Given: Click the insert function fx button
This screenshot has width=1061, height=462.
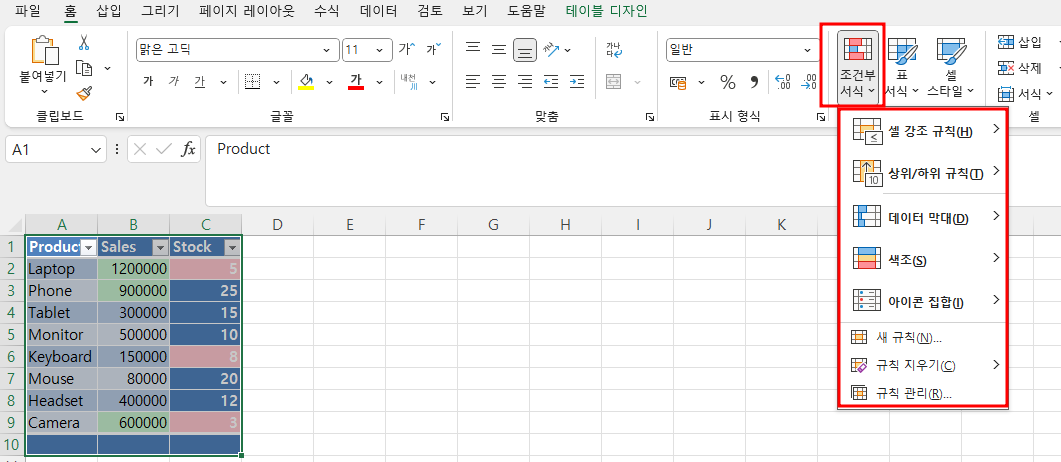Looking at the screenshot, I should [188, 149].
